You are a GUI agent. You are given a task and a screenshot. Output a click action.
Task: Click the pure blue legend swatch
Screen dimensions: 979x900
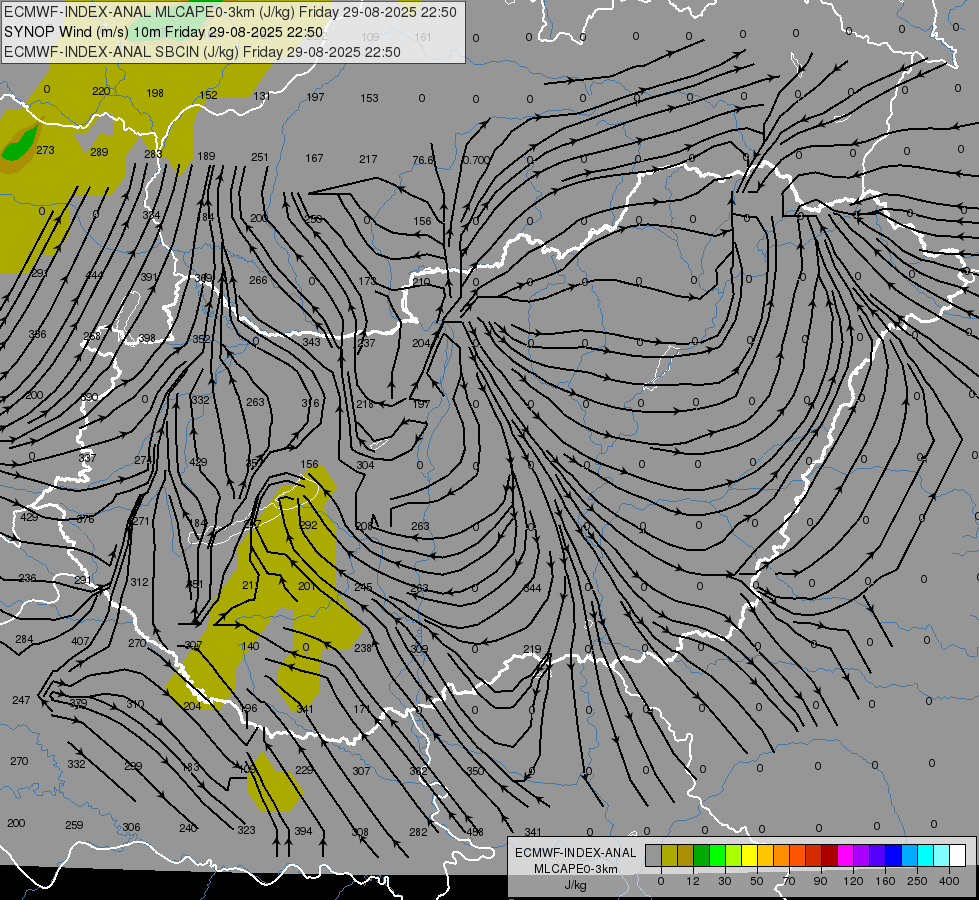click(893, 856)
